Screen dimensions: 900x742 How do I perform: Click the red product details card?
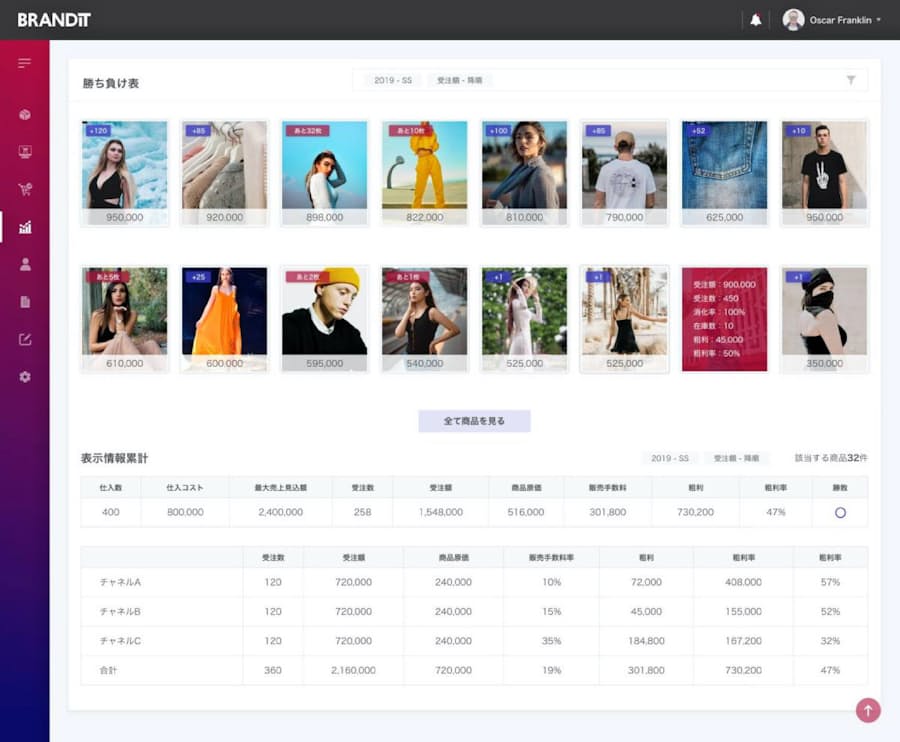[724, 318]
